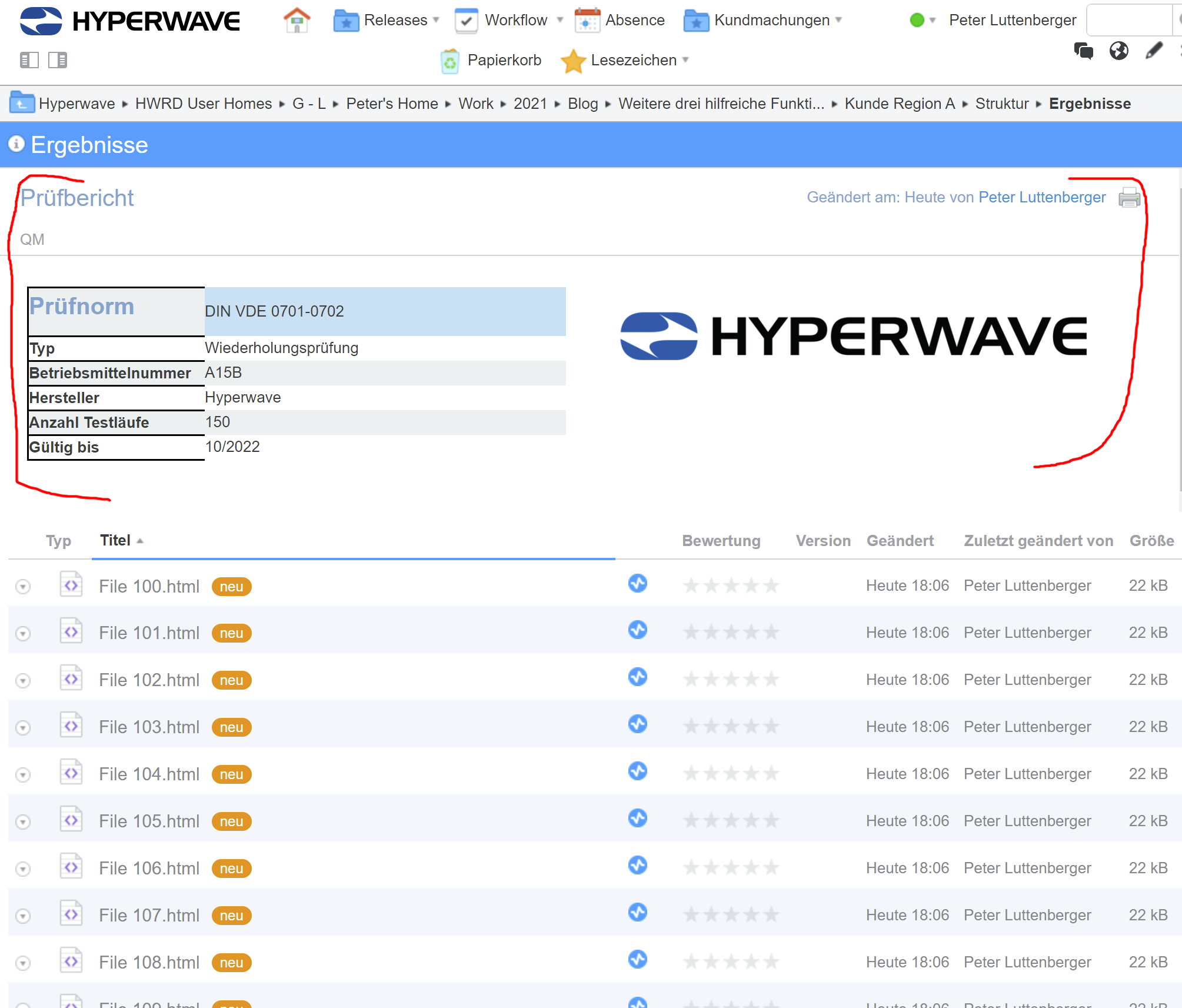Viewport: 1182px width, 1008px height.
Task: Rate File 106.html using its star rating
Action: click(x=731, y=868)
